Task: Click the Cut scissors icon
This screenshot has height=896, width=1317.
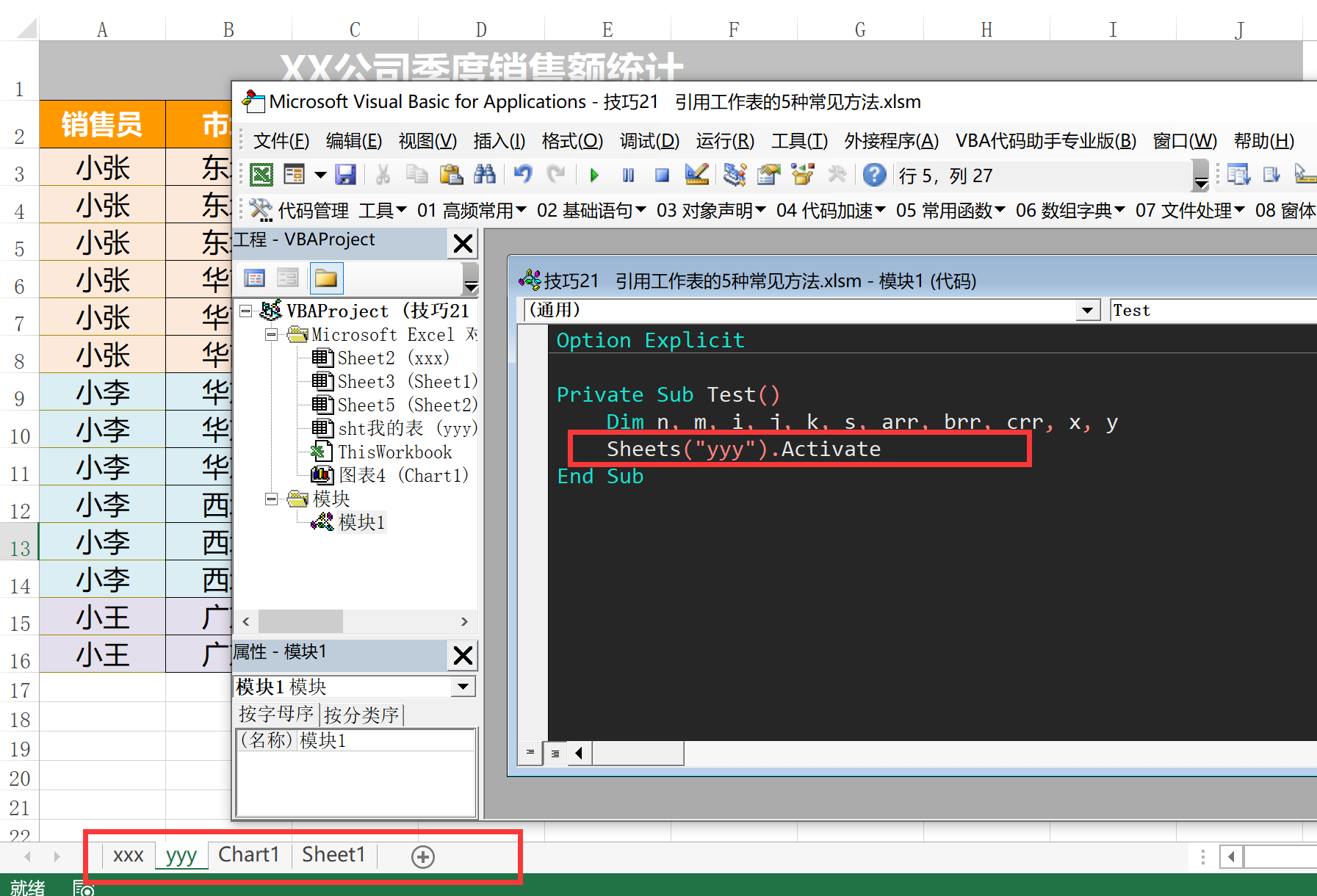Action: (x=383, y=175)
